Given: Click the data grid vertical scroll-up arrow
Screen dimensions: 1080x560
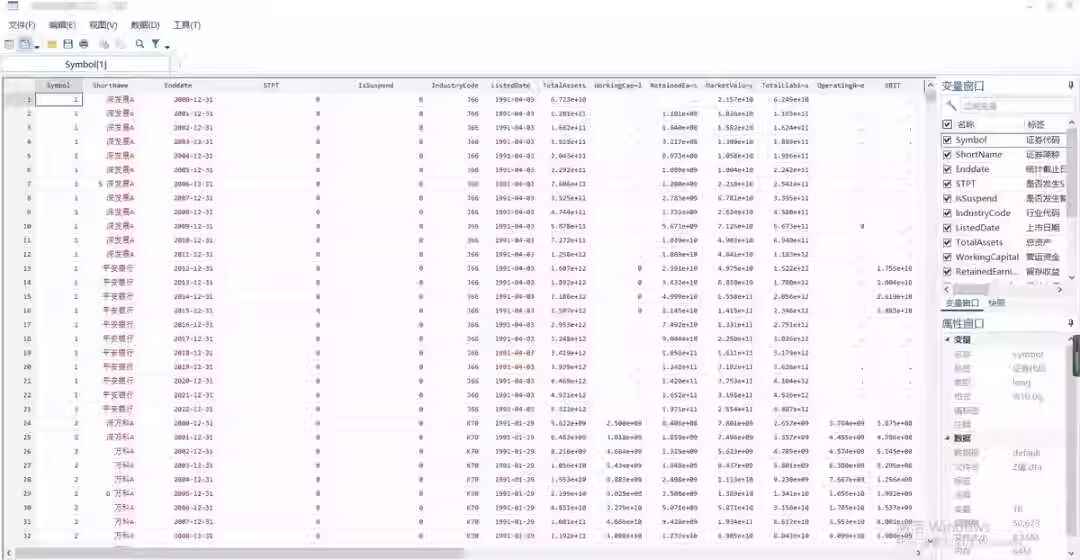Looking at the screenshot, I should click(931, 85).
